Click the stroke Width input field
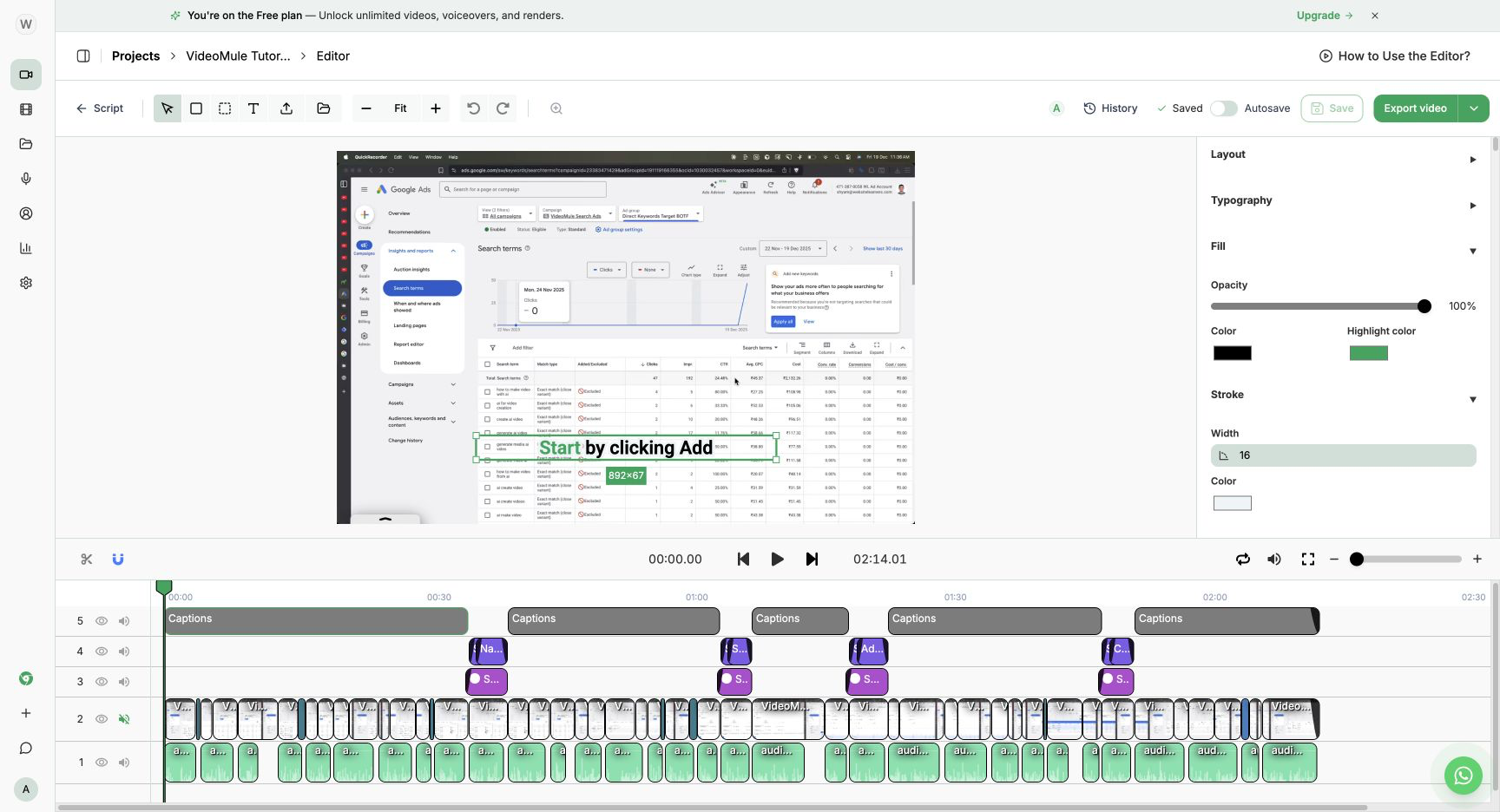Viewport: 1500px width, 812px height. tap(1343, 455)
